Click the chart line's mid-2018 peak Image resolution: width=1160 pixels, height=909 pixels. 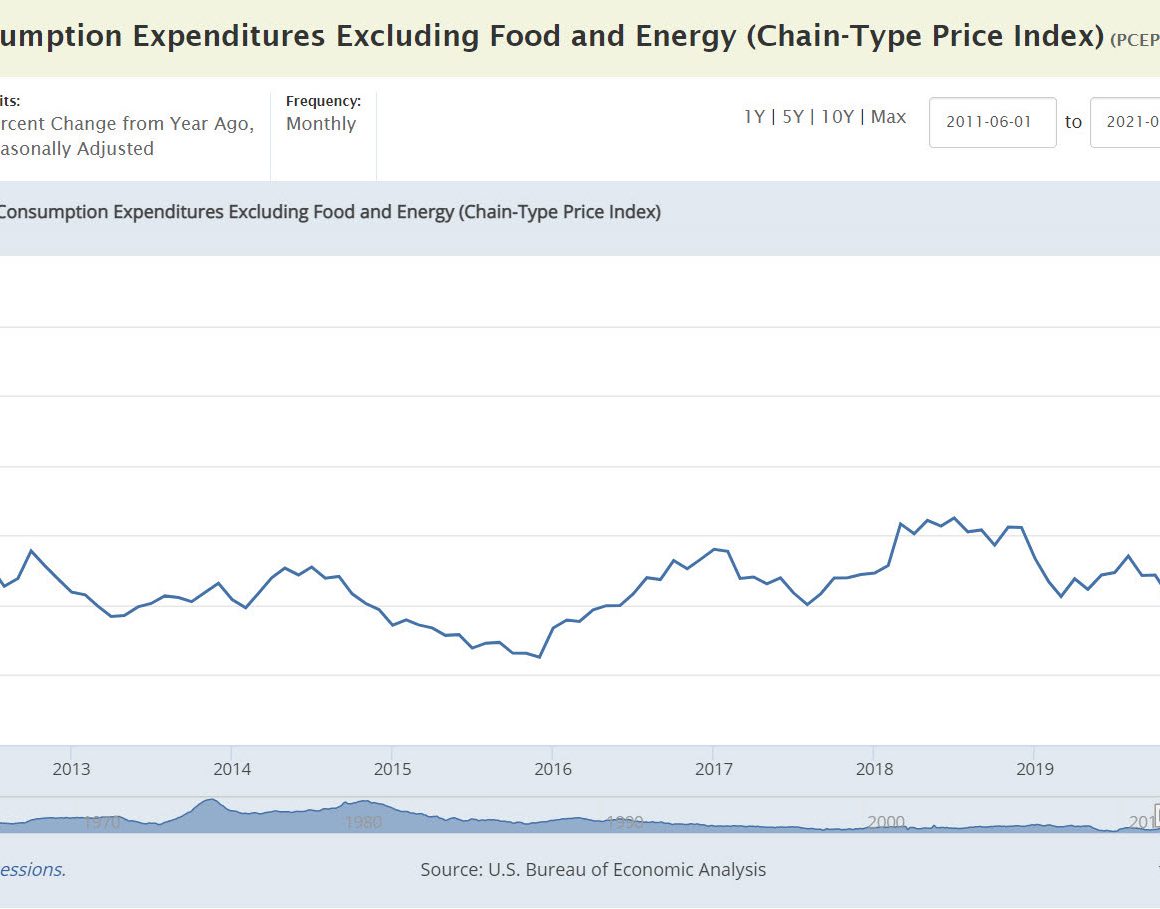pyautogui.click(x=954, y=518)
